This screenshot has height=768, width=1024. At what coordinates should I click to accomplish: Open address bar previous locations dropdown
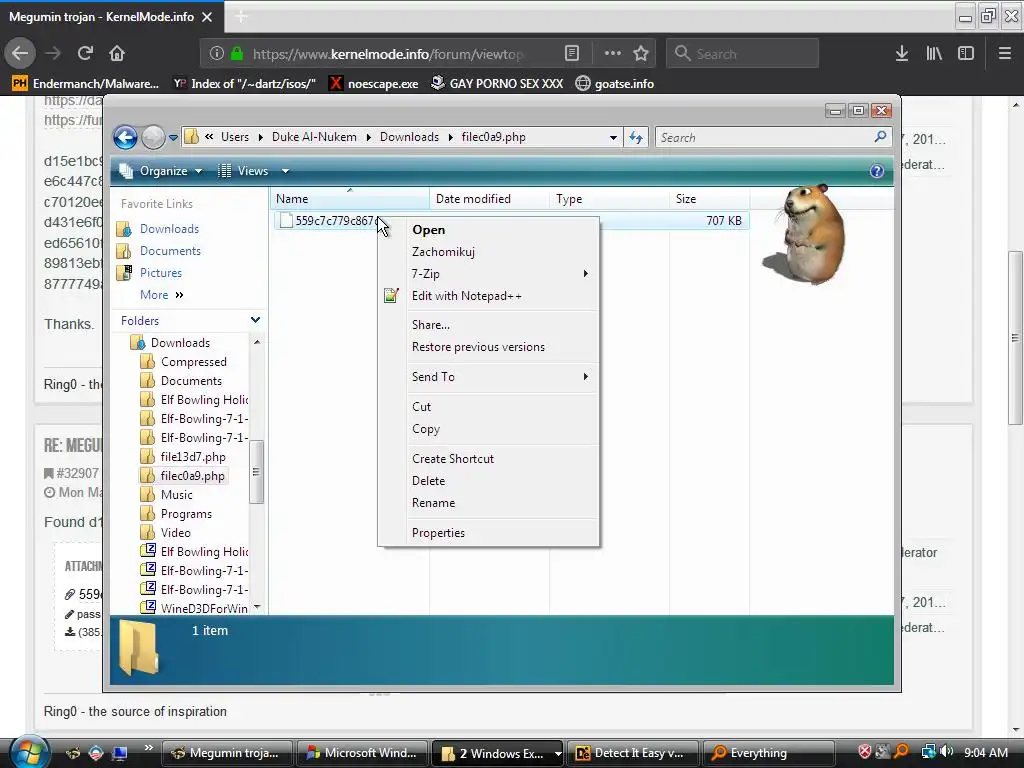(613, 138)
